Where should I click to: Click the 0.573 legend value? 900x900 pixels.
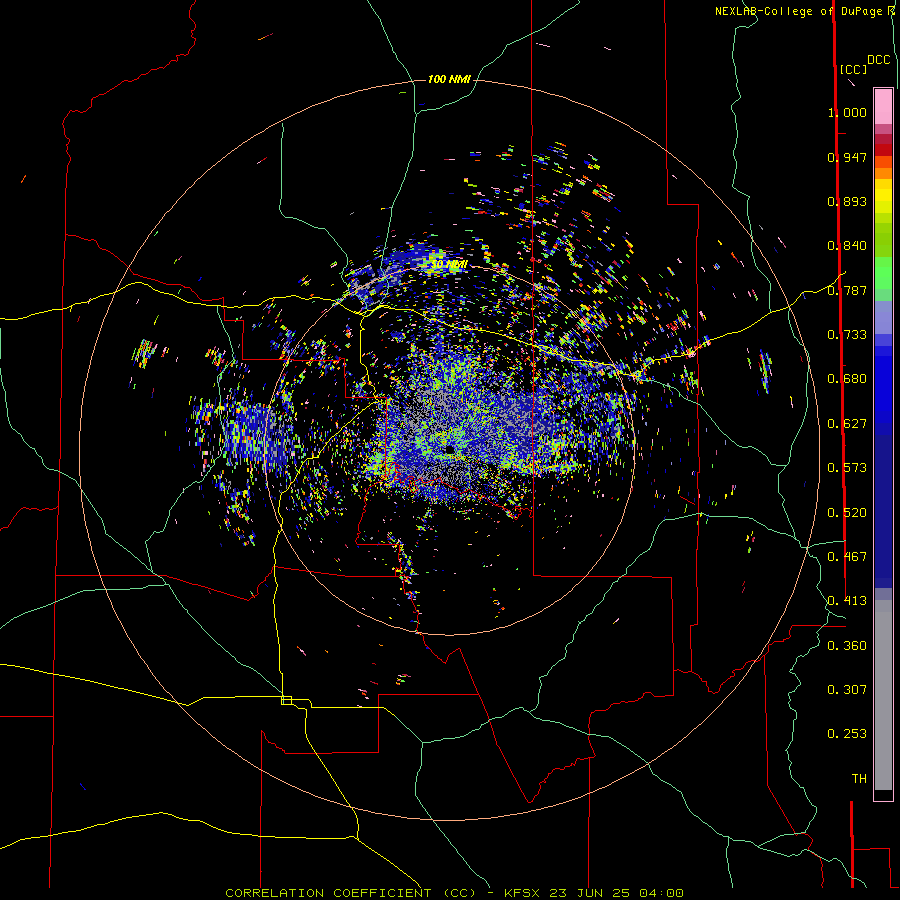[847, 468]
